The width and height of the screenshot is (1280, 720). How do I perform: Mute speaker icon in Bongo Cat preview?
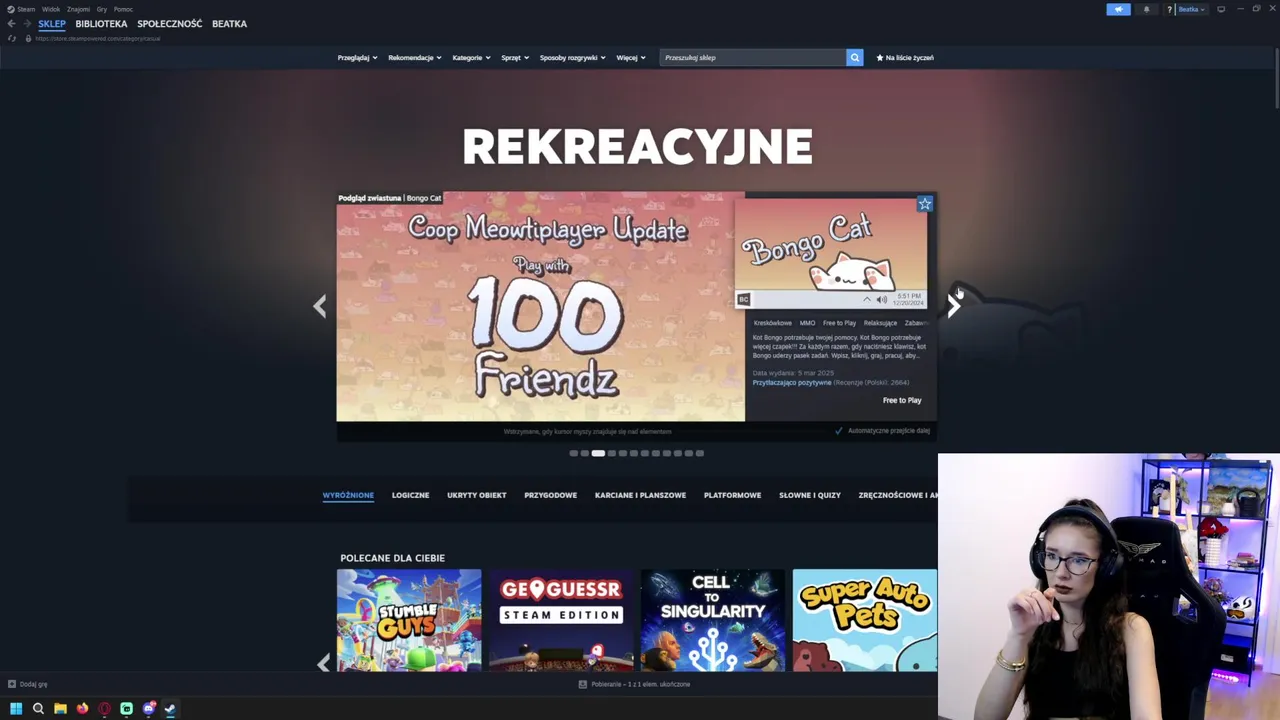click(881, 299)
